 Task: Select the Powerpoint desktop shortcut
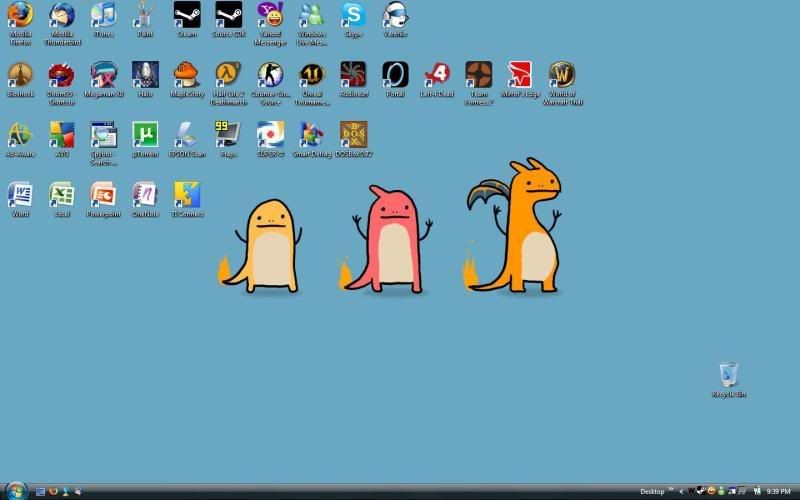click(x=104, y=199)
